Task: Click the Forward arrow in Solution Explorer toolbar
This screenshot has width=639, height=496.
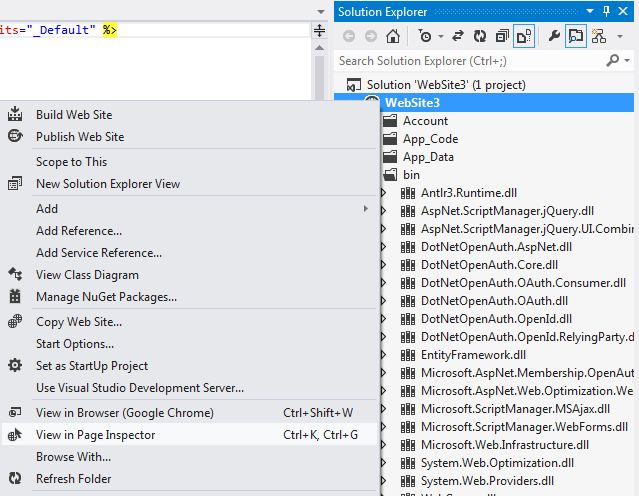Action: click(371, 36)
